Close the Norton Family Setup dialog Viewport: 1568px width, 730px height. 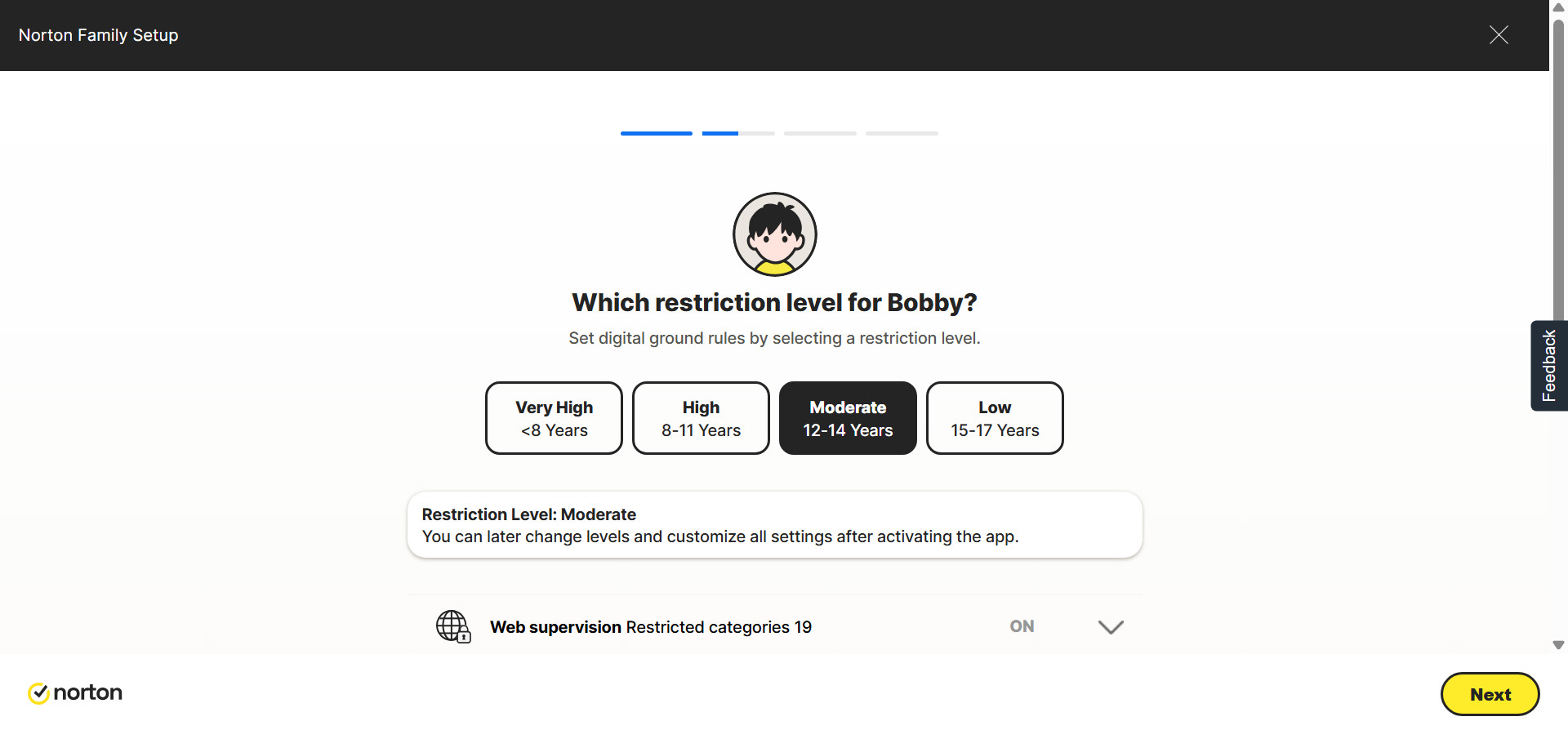tap(1498, 35)
